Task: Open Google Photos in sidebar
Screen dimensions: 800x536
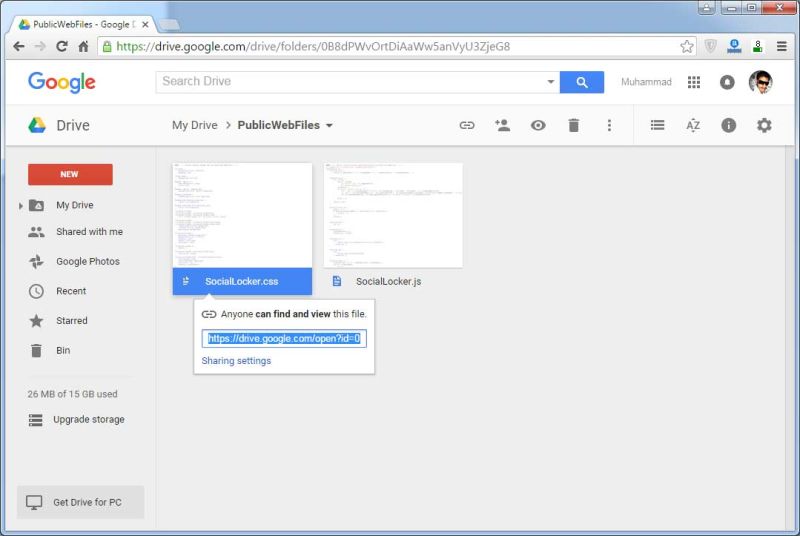Action: 88,262
